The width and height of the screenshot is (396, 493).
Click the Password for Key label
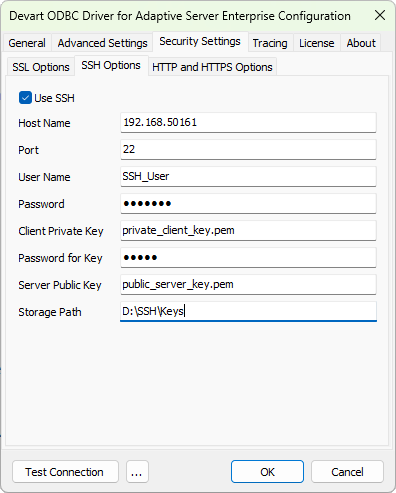pyautogui.click(x=60, y=258)
